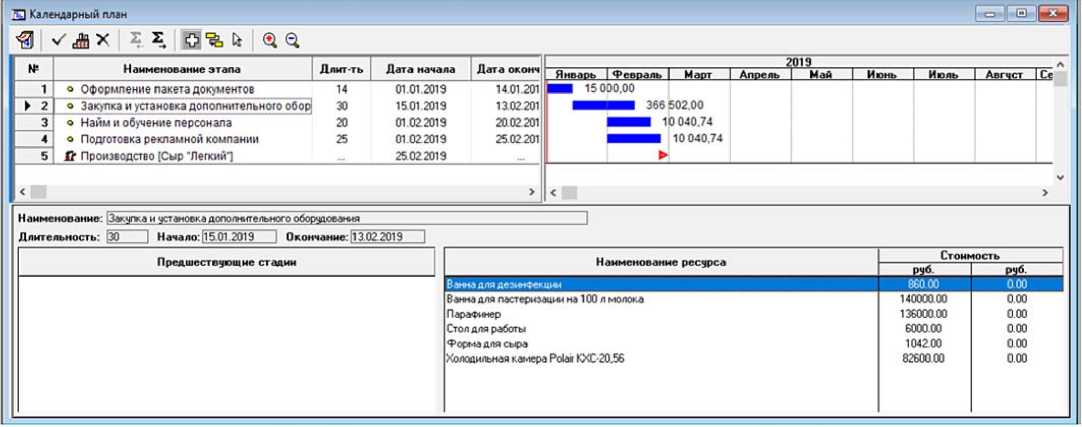Screen dimensions: 1082x427
Task: Select row Найм и обучение персонала
Action: (276, 123)
